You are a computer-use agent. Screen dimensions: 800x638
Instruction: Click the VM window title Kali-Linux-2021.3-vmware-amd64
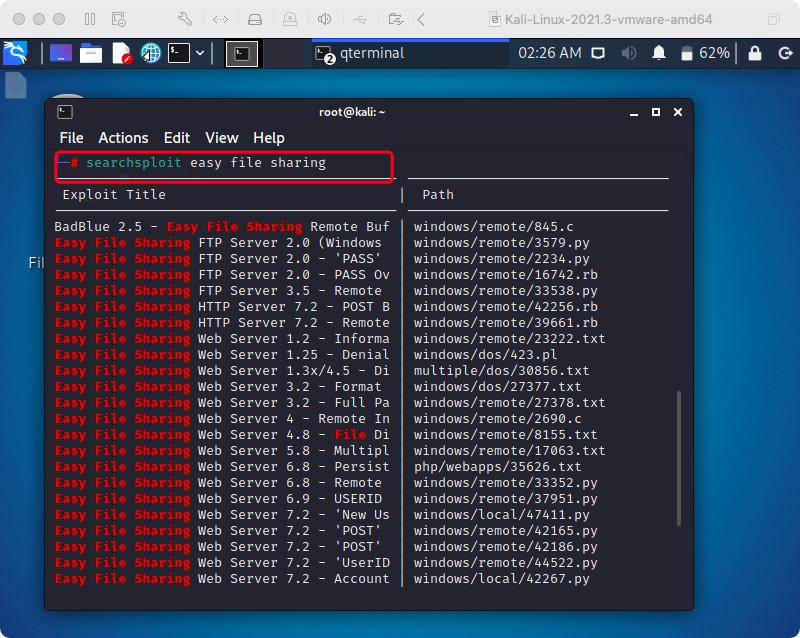tap(608, 19)
